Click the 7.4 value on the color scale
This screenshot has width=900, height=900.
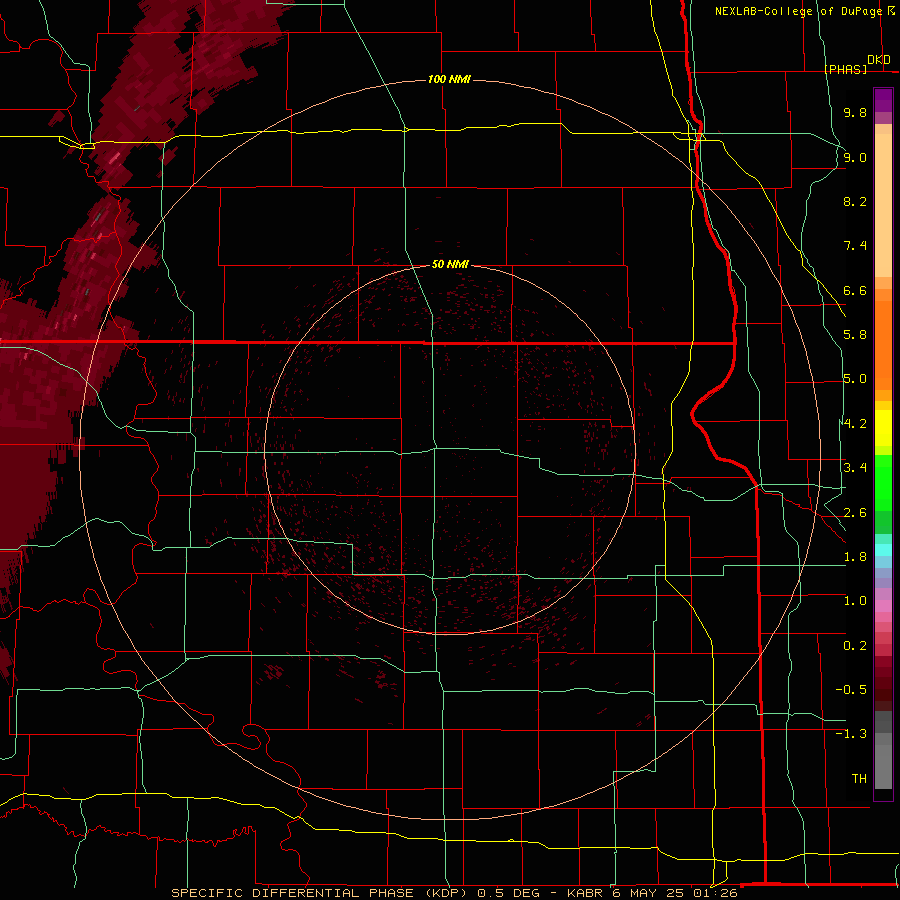(855, 246)
